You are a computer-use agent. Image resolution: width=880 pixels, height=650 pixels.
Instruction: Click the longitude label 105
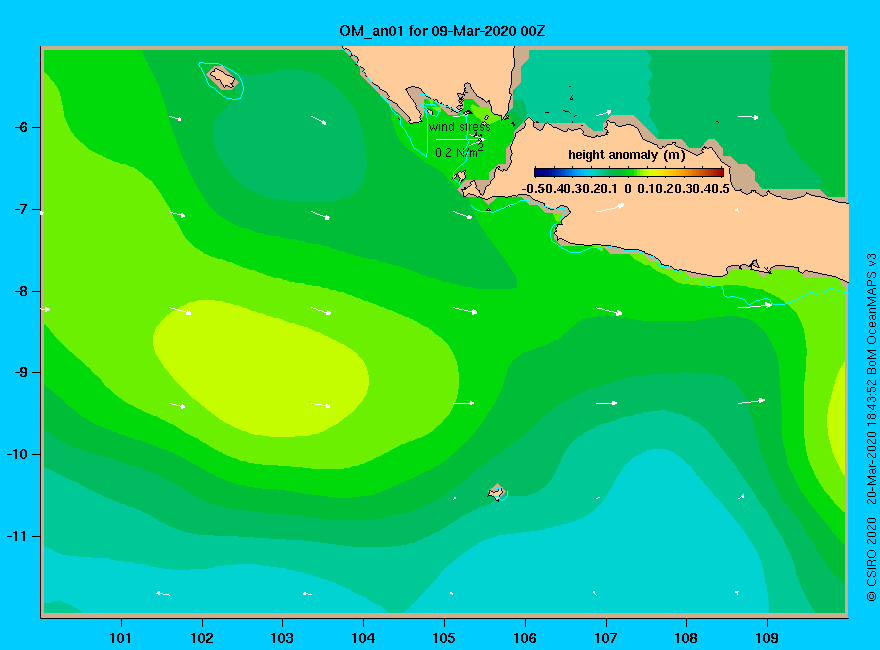coord(444,638)
